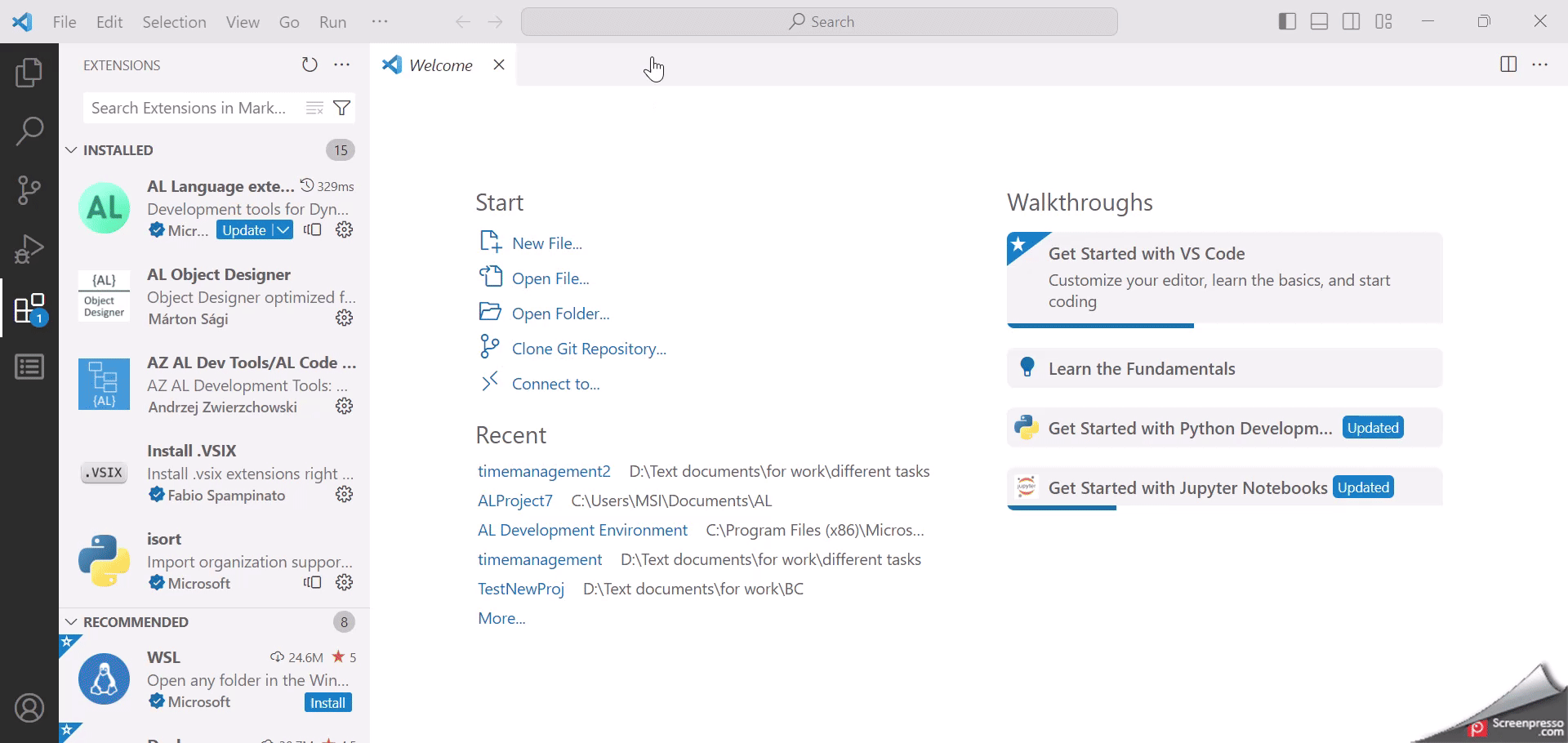Open the manage gear for AL Object Designer

point(345,318)
